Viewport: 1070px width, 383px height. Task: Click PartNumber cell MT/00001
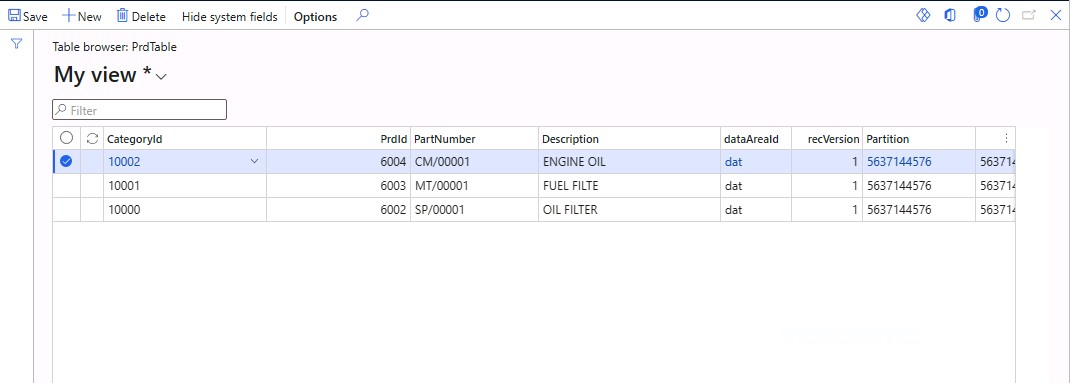474,186
